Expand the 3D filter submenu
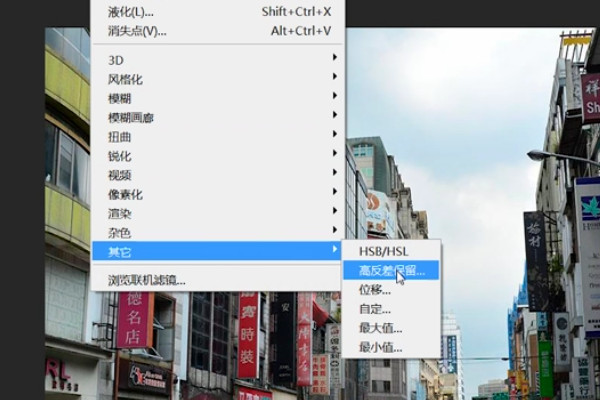The image size is (600, 400). point(217,60)
